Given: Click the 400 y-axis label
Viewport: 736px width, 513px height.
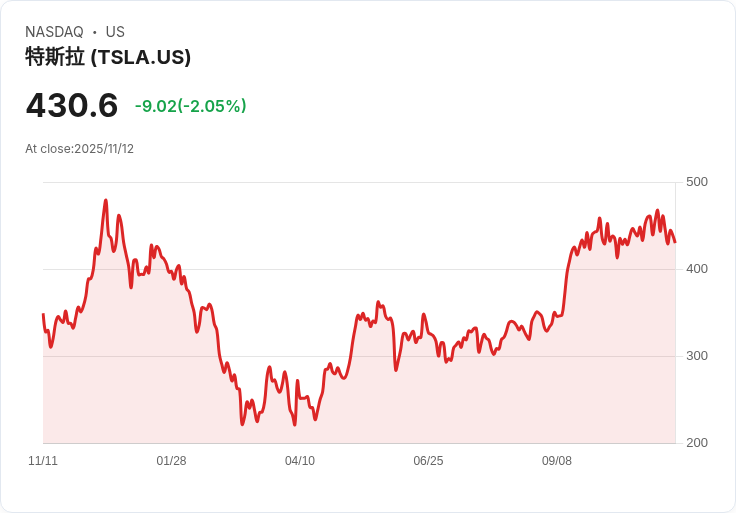Looking at the screenshot, I should pos(697,268).
